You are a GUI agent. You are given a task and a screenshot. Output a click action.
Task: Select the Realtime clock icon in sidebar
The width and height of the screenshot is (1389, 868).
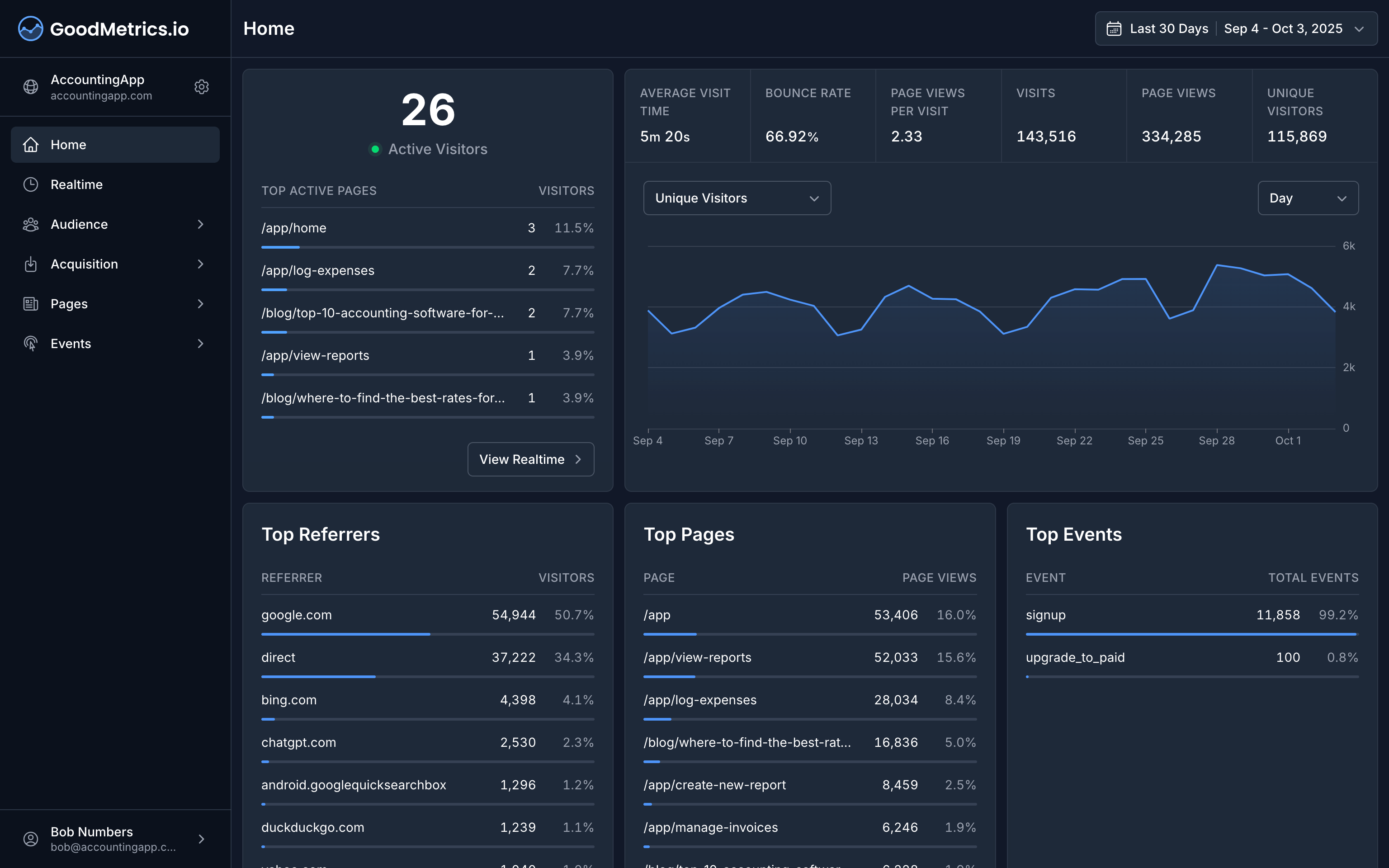[30, 184]
